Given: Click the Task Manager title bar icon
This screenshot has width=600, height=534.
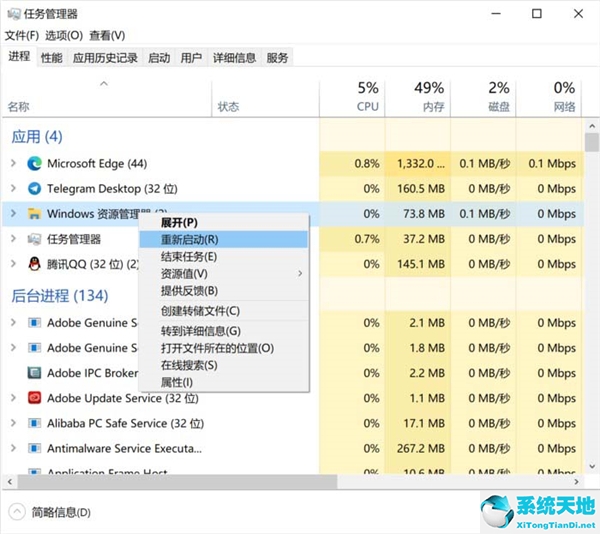Looking at the screenshot, I should pyautogui.click(x=13, y=14).
